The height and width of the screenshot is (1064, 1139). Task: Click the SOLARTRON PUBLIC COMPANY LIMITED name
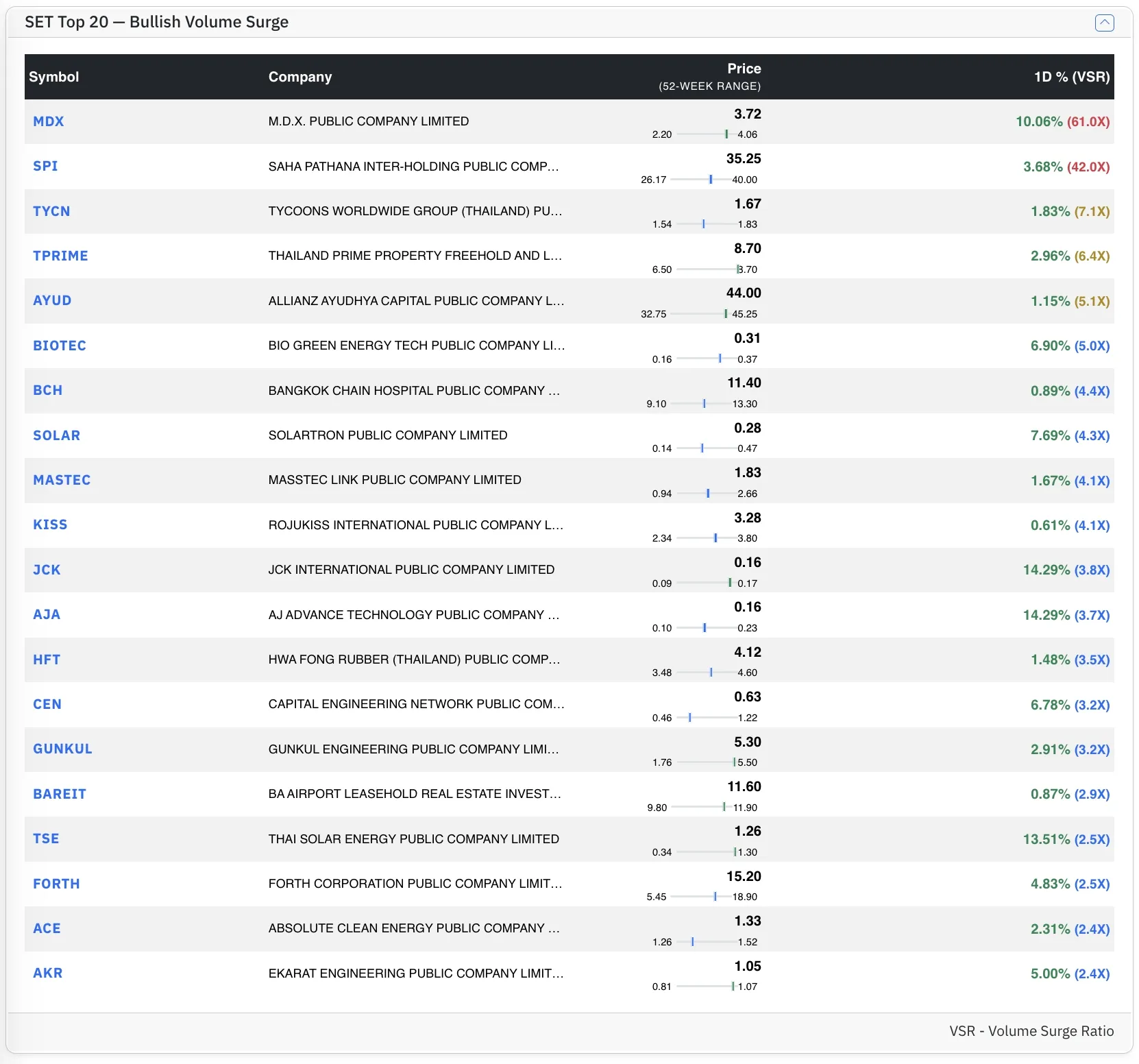click(388, 435)
